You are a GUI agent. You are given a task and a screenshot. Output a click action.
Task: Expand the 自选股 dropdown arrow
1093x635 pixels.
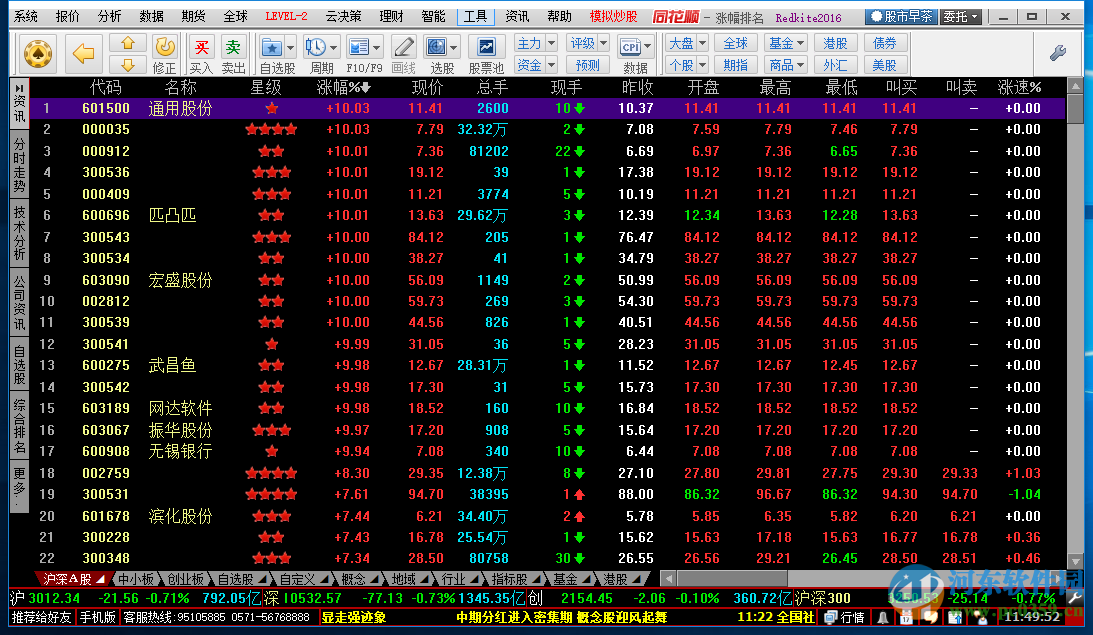290,47
